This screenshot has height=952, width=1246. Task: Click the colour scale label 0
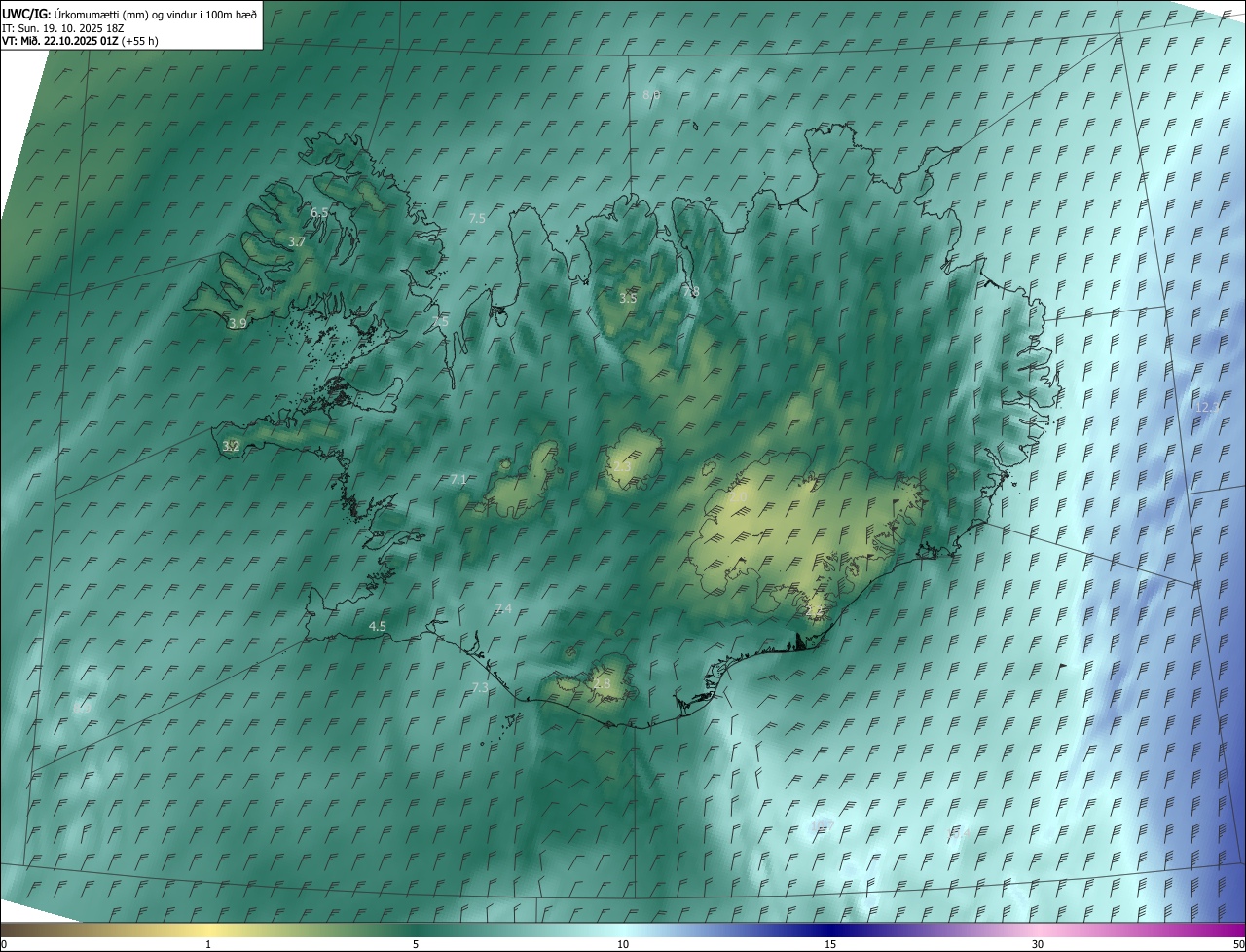click(x=3, y=945)
